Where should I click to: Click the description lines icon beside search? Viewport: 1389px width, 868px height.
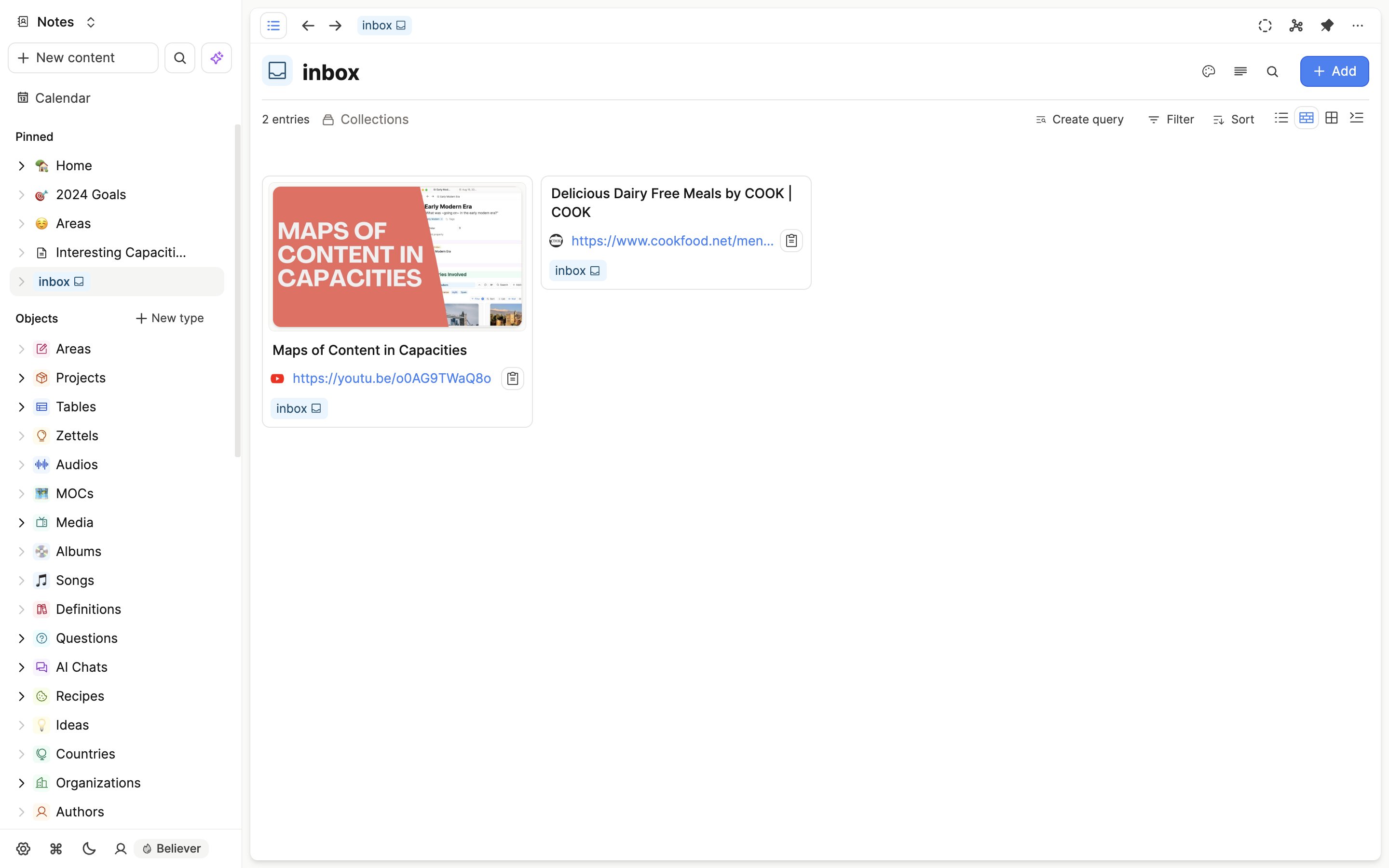[x=1240, y=71]
